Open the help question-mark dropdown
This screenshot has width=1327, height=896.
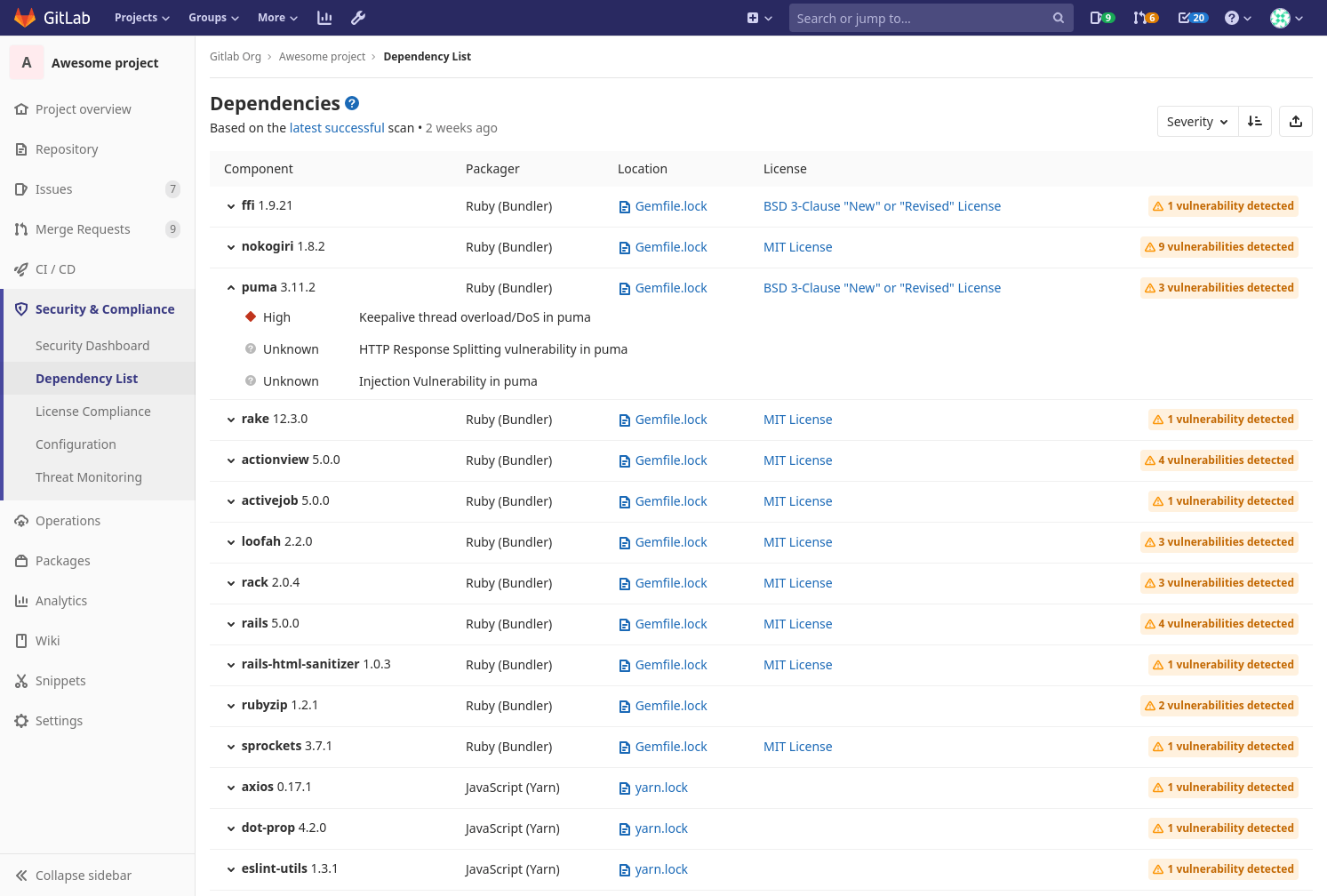point(1237,18)
